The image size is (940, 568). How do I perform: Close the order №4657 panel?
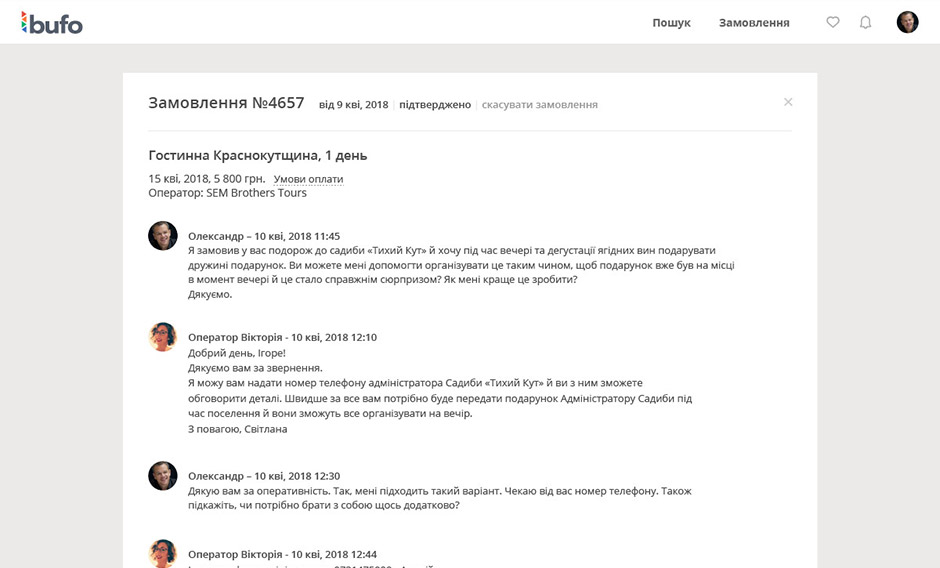[x=788, y=102]
